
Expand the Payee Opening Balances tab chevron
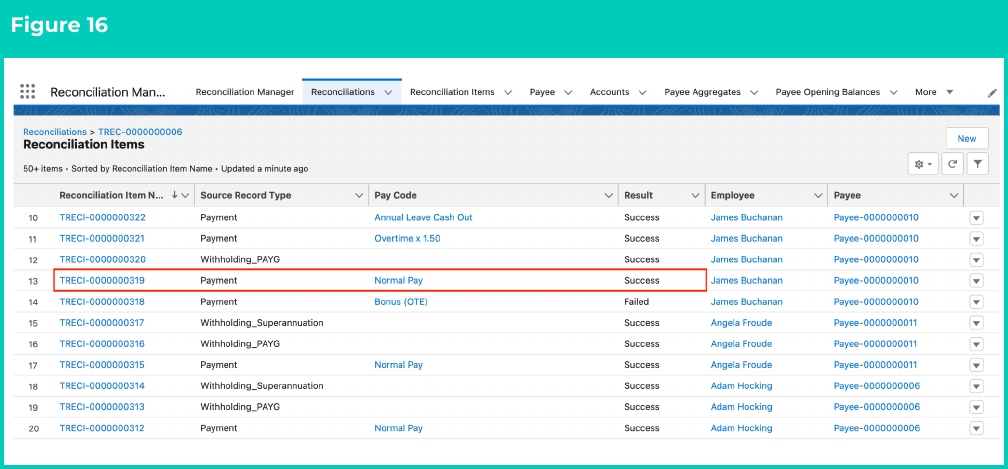[x=894, y=93]
